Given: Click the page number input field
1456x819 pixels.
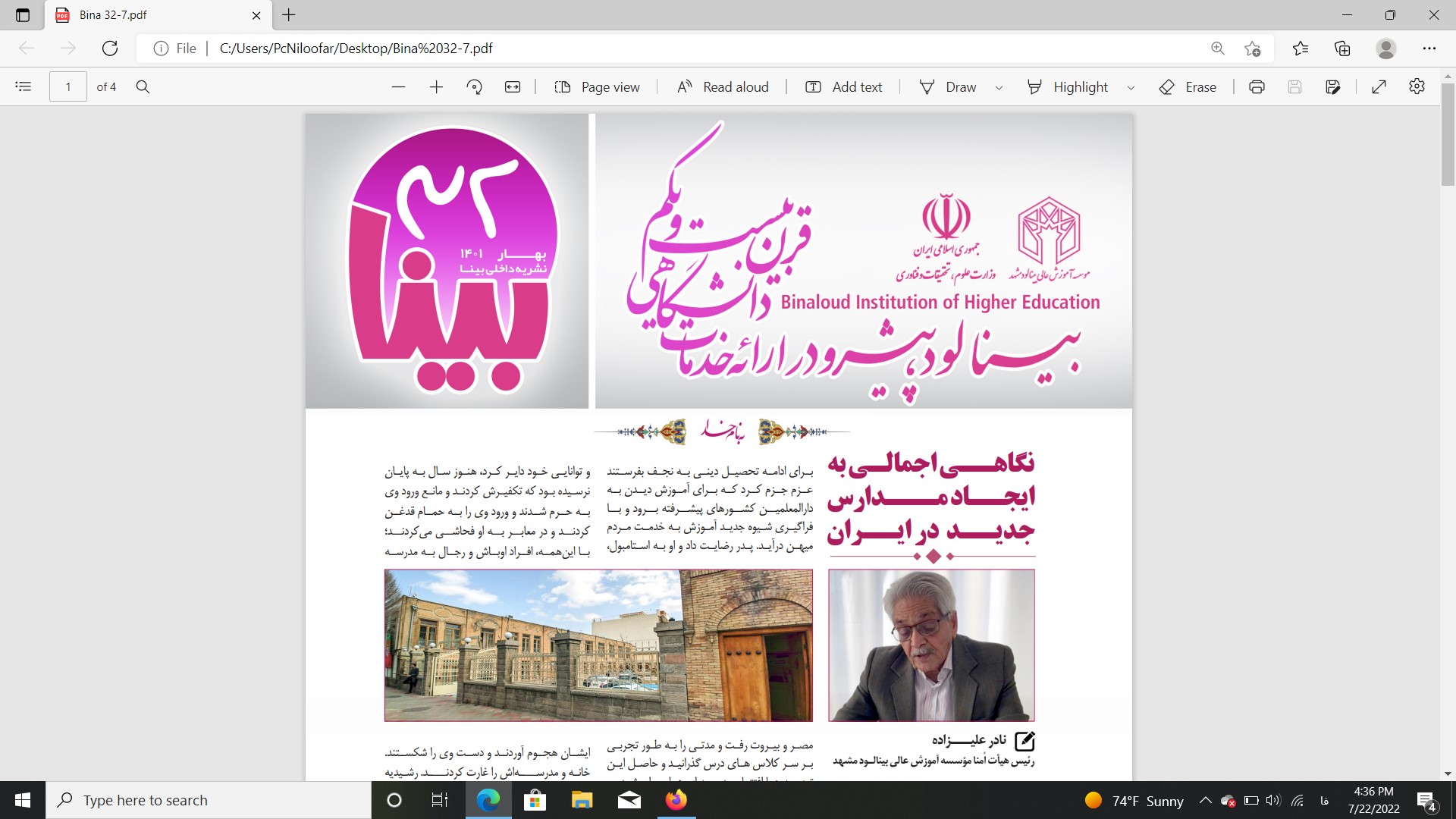Looking at the screenshot, I should (68, 87).
